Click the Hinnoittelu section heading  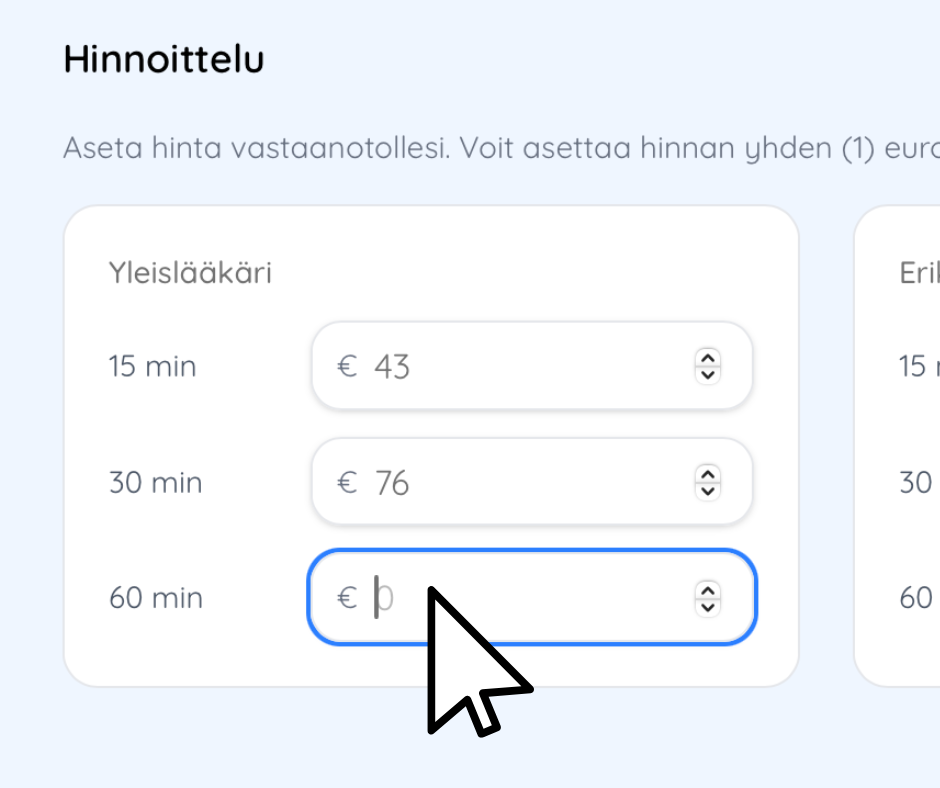(163, 60)
